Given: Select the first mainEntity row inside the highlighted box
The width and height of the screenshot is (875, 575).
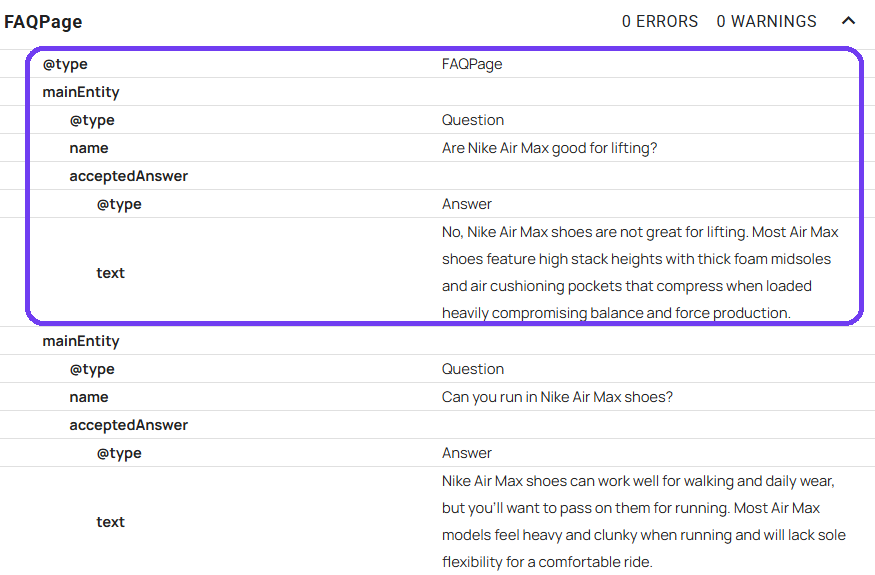Looking at the screenshot, I should click(x=81, y=92).
